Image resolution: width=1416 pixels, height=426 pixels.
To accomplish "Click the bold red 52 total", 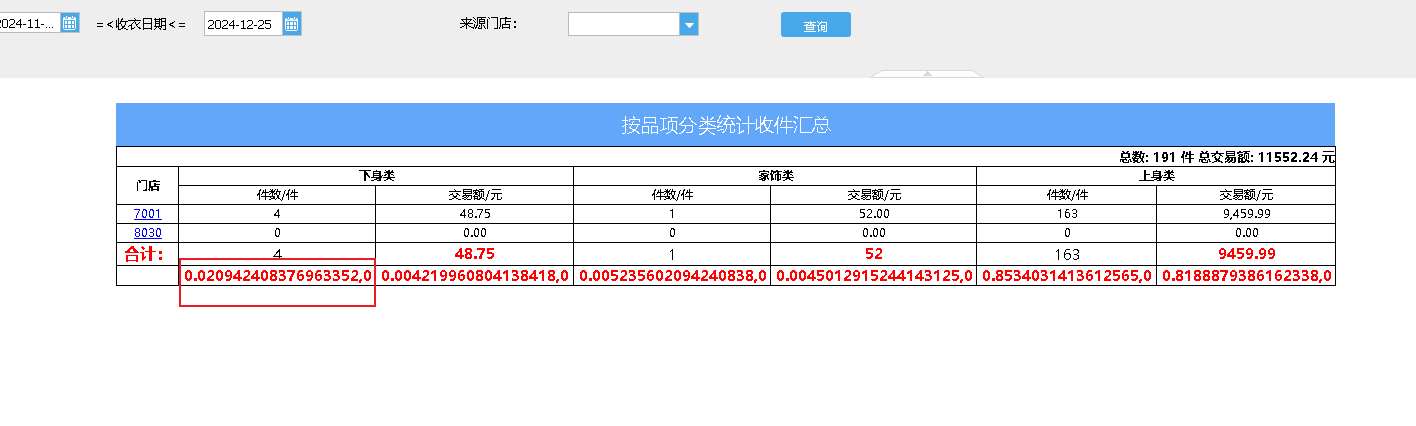I will coord(873,254).
